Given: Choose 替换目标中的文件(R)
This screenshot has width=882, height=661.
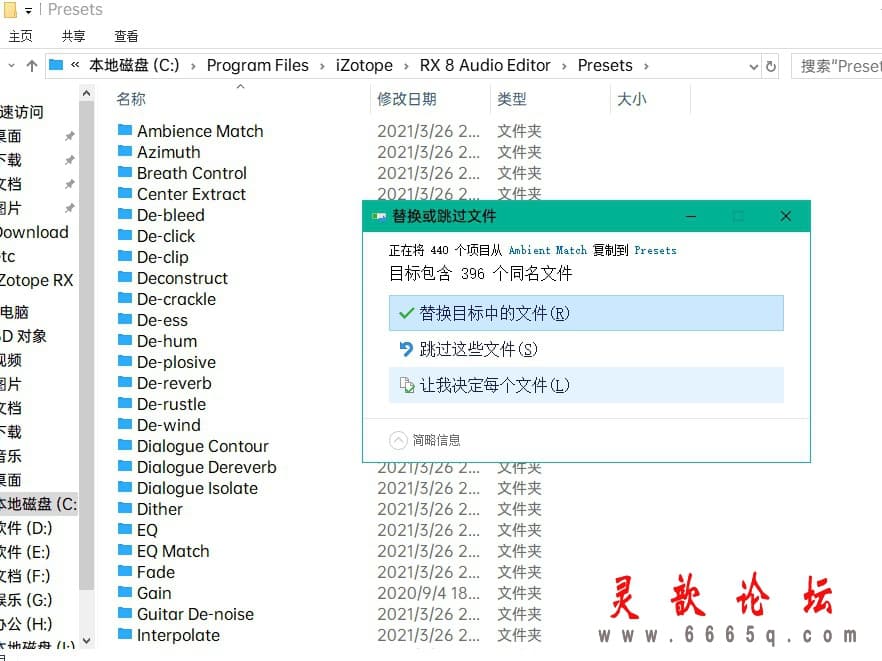Looking at the screenshot, I should coord(586,313).
